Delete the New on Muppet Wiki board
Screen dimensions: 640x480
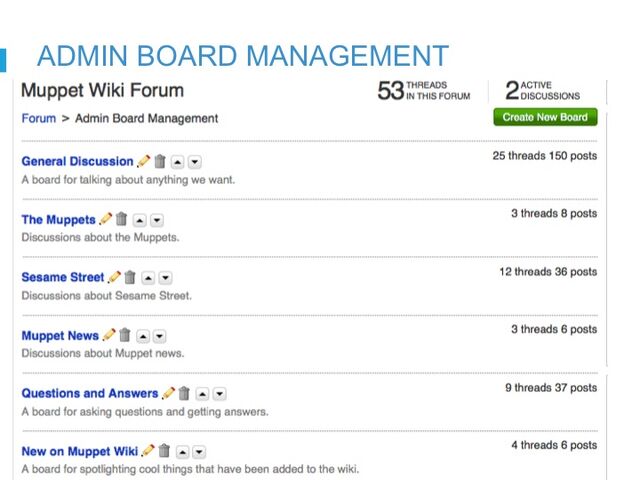(164, 451)
